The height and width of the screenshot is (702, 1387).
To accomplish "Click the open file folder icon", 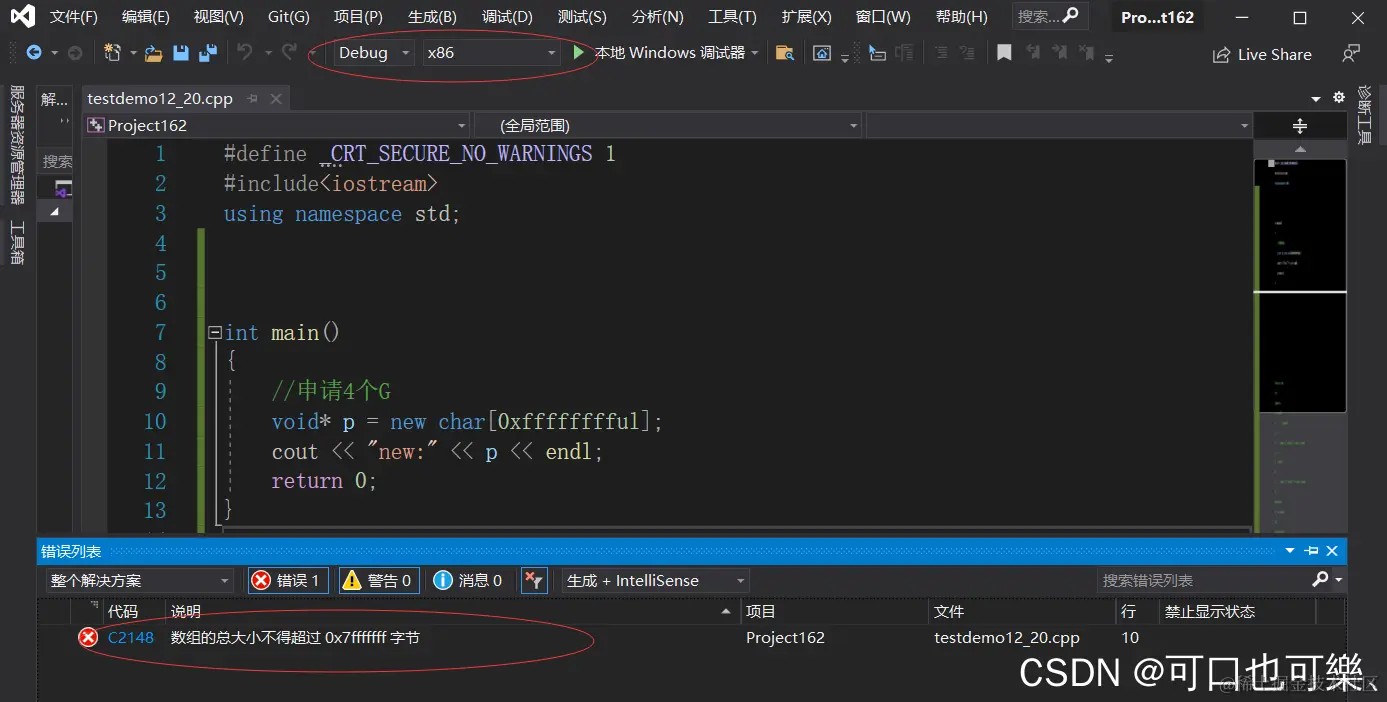I will pyautogui.click(x=153, y=53).
